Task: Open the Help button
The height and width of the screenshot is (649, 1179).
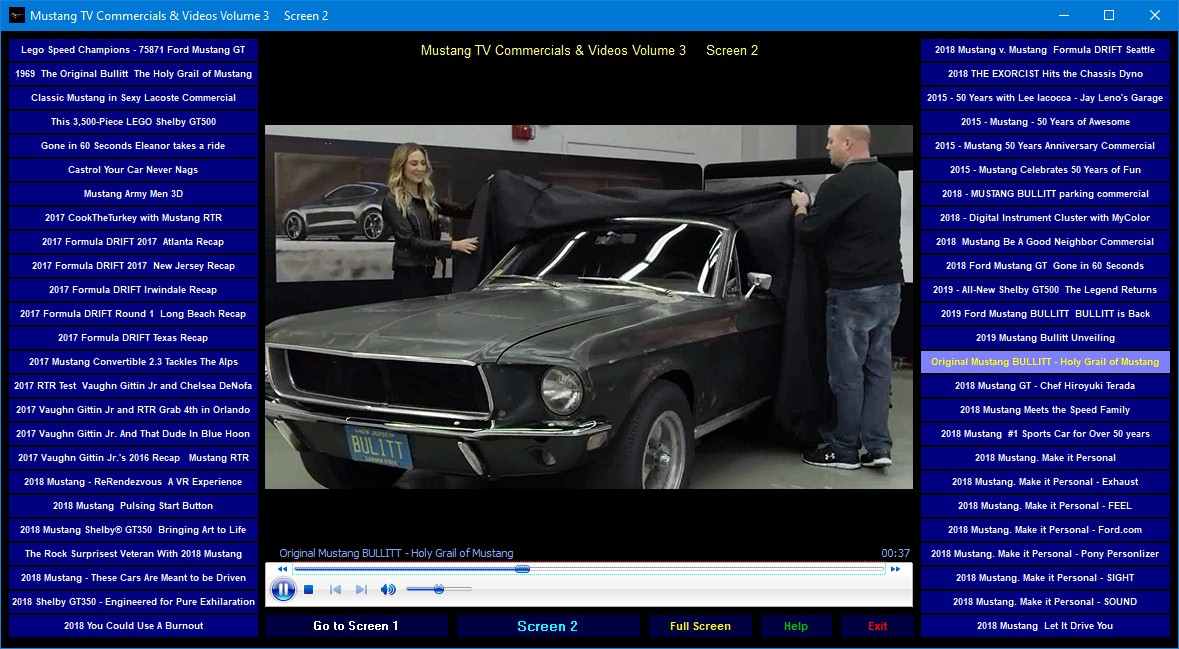Action: coord(796,626)
